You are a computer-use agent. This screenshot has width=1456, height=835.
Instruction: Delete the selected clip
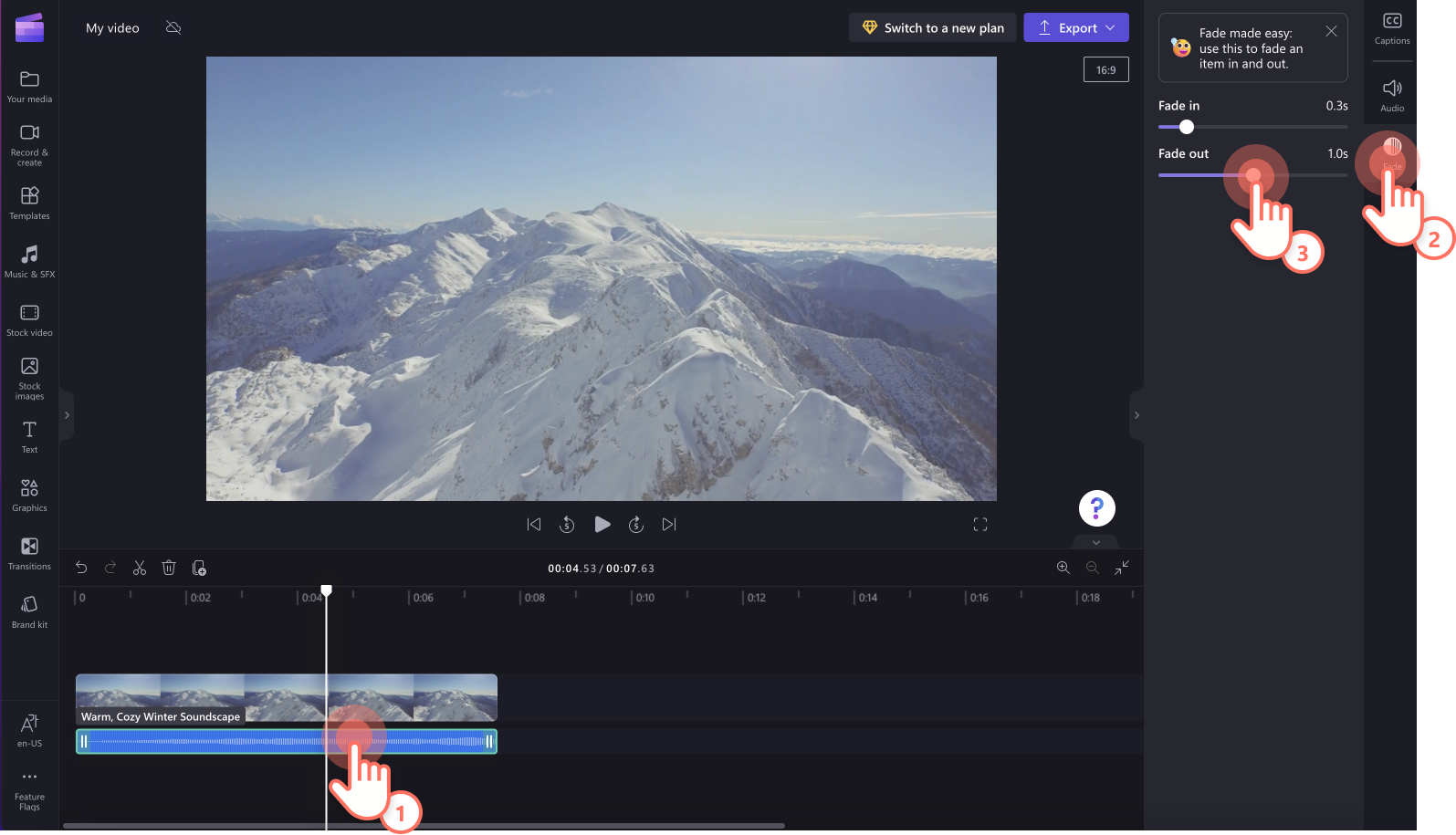[169, 568]
